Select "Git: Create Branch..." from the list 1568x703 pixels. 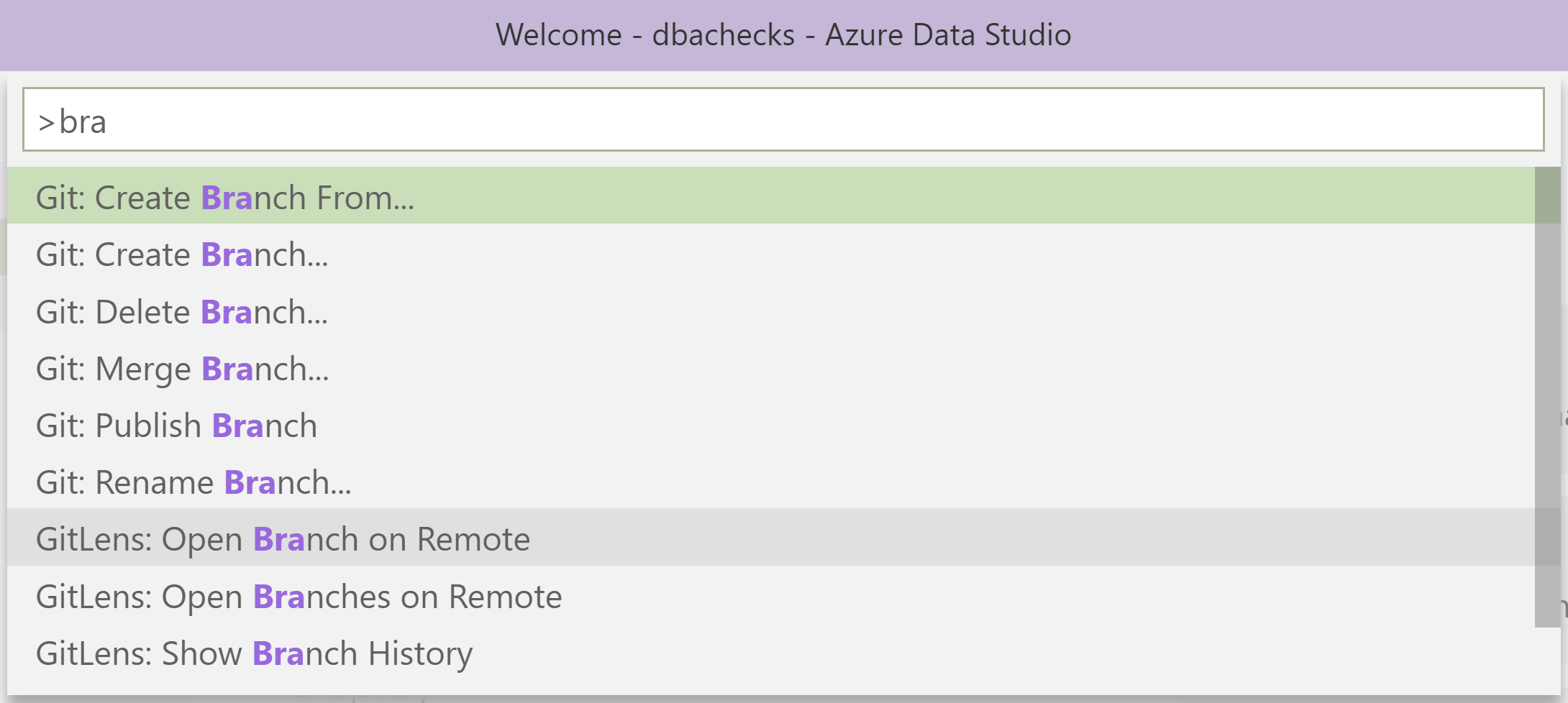coord(182,255)
